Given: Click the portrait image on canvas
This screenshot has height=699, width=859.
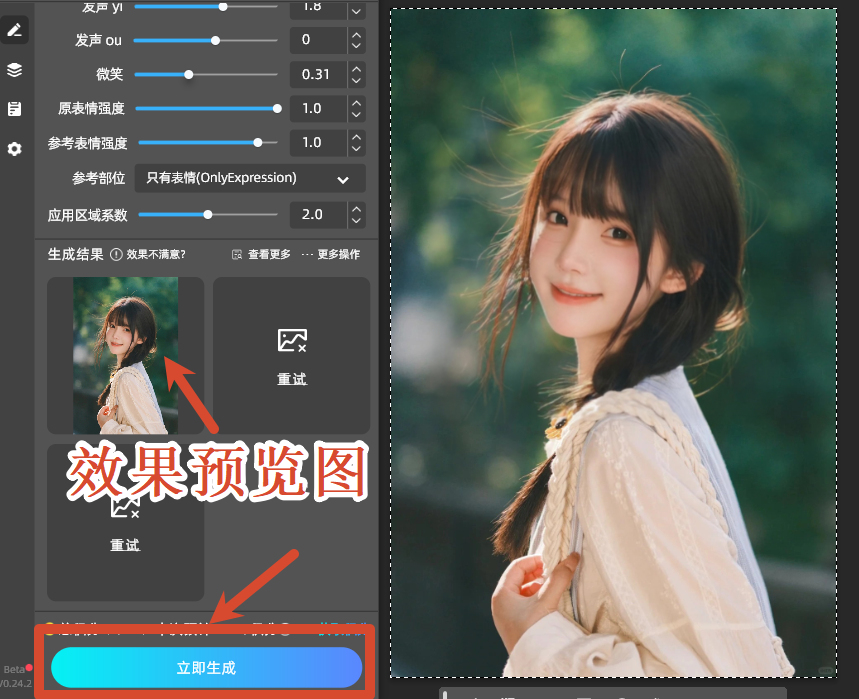Looking at the screenshot, I should coord(614,343).
